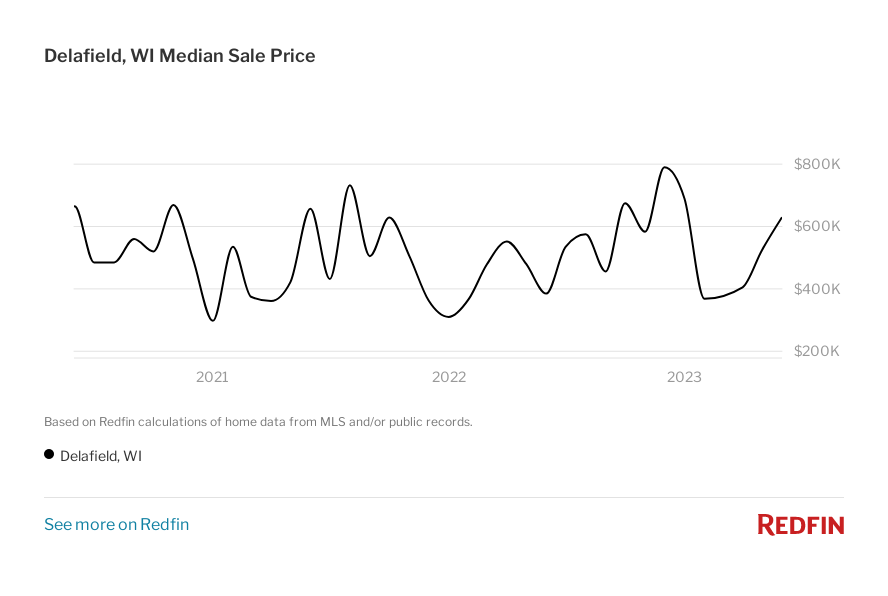
Task: Click the mid-2021 peak above $700K
Action: 350,185
